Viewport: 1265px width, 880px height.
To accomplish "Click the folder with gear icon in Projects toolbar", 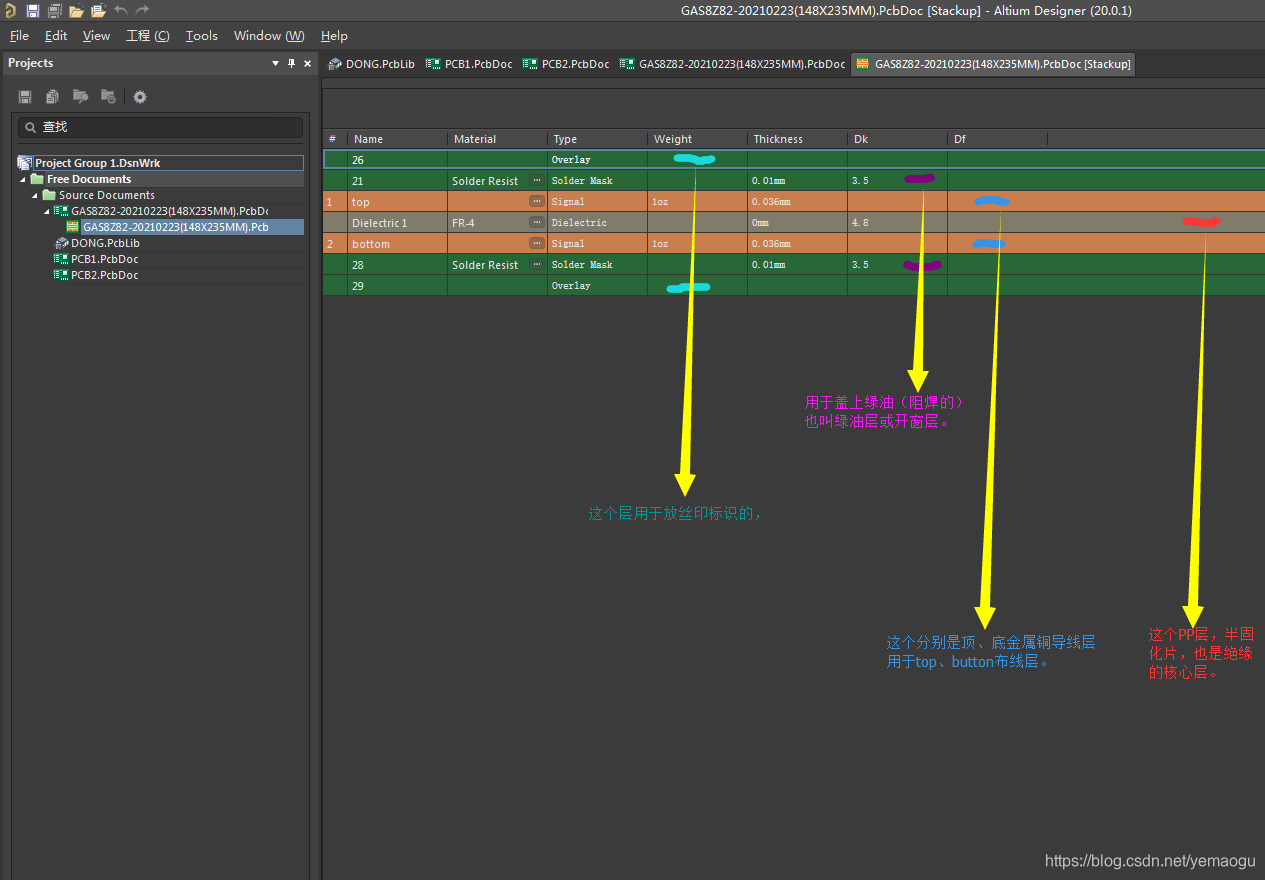I will click(x=108, y=97).
